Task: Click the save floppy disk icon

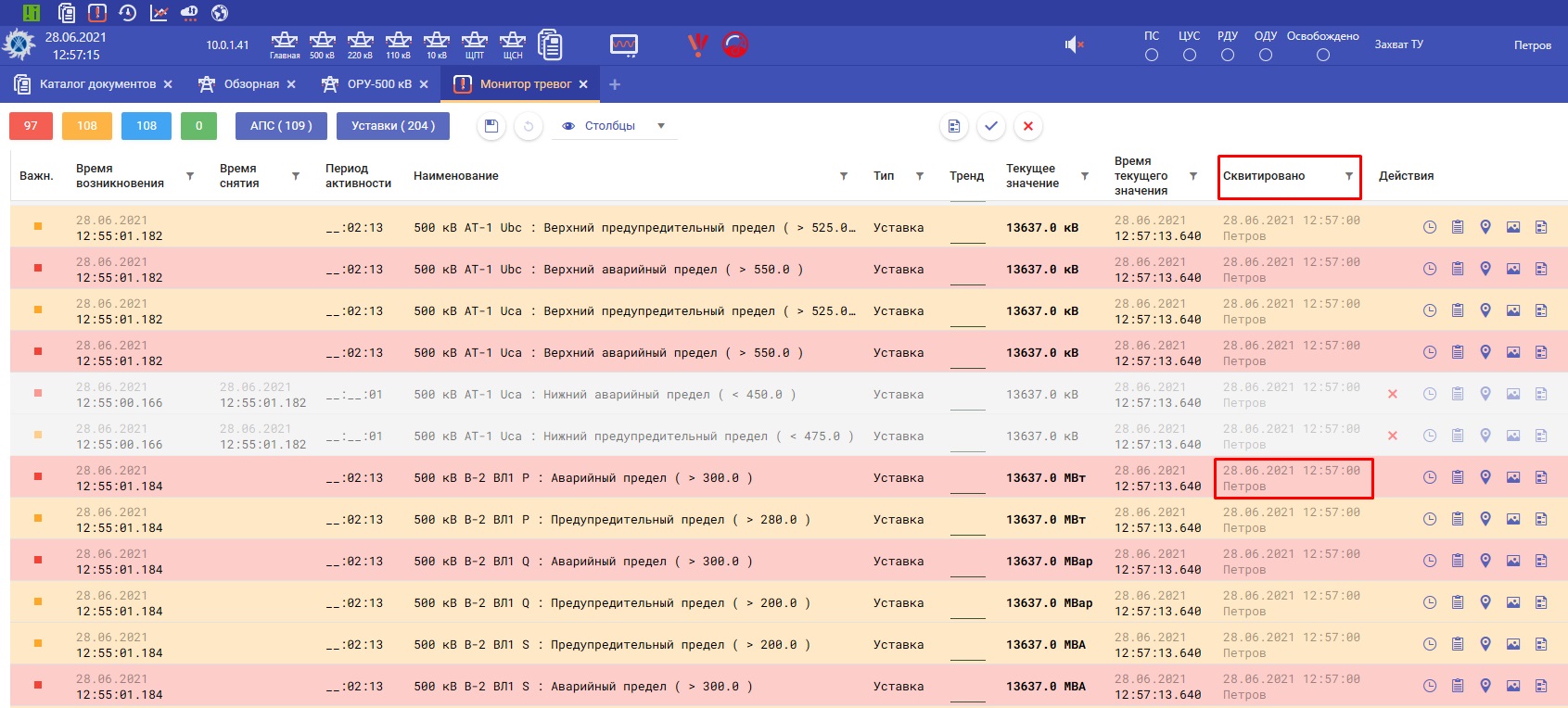Action: coord(491,126)
